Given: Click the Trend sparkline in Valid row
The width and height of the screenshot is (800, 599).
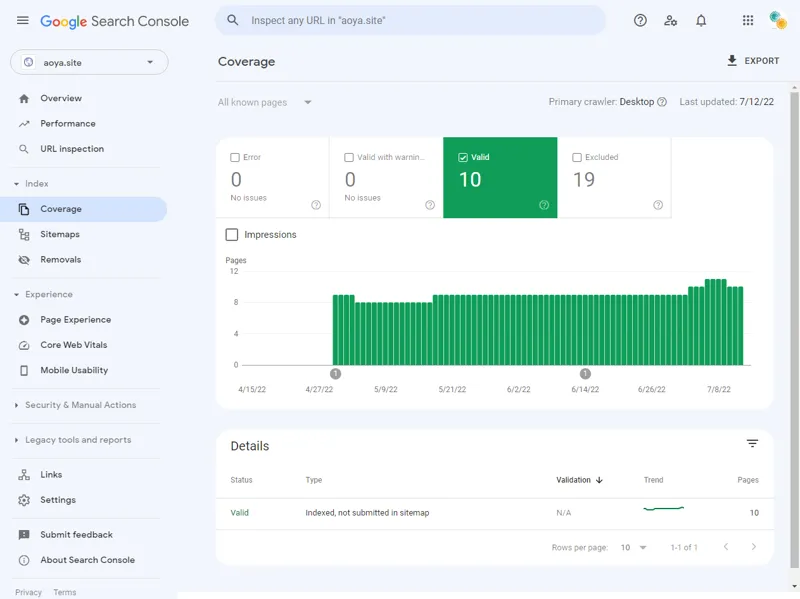Looking at the screenshot, I should 663,509.
